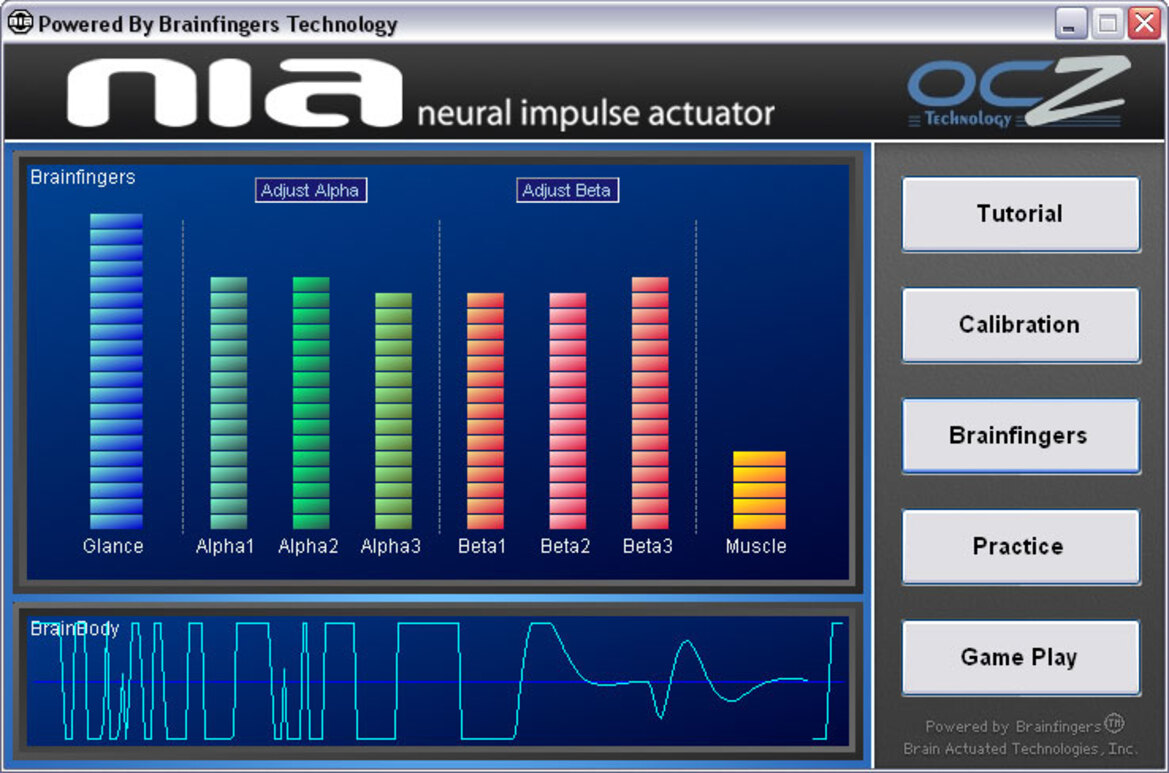Click the nia logo in header
Viewport: 1169px width, 773px height.
[x=234, y=93]
